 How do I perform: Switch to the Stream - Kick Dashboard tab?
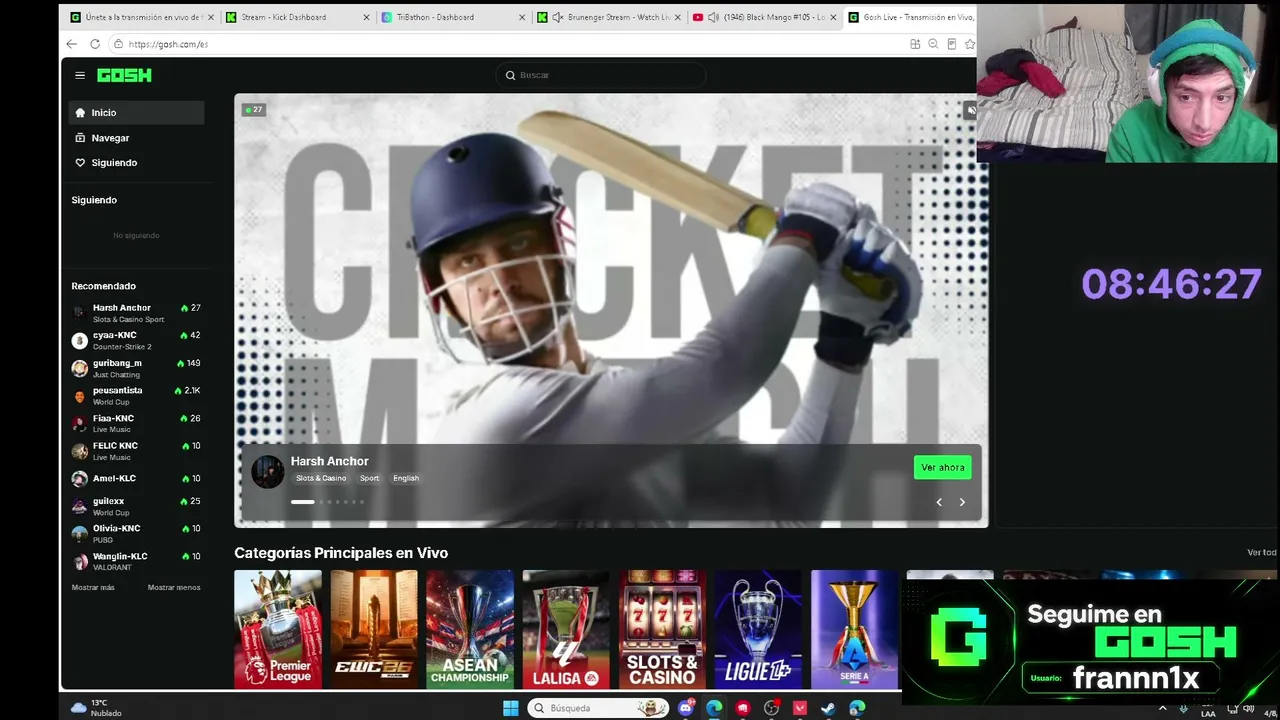tap(297, 17)
